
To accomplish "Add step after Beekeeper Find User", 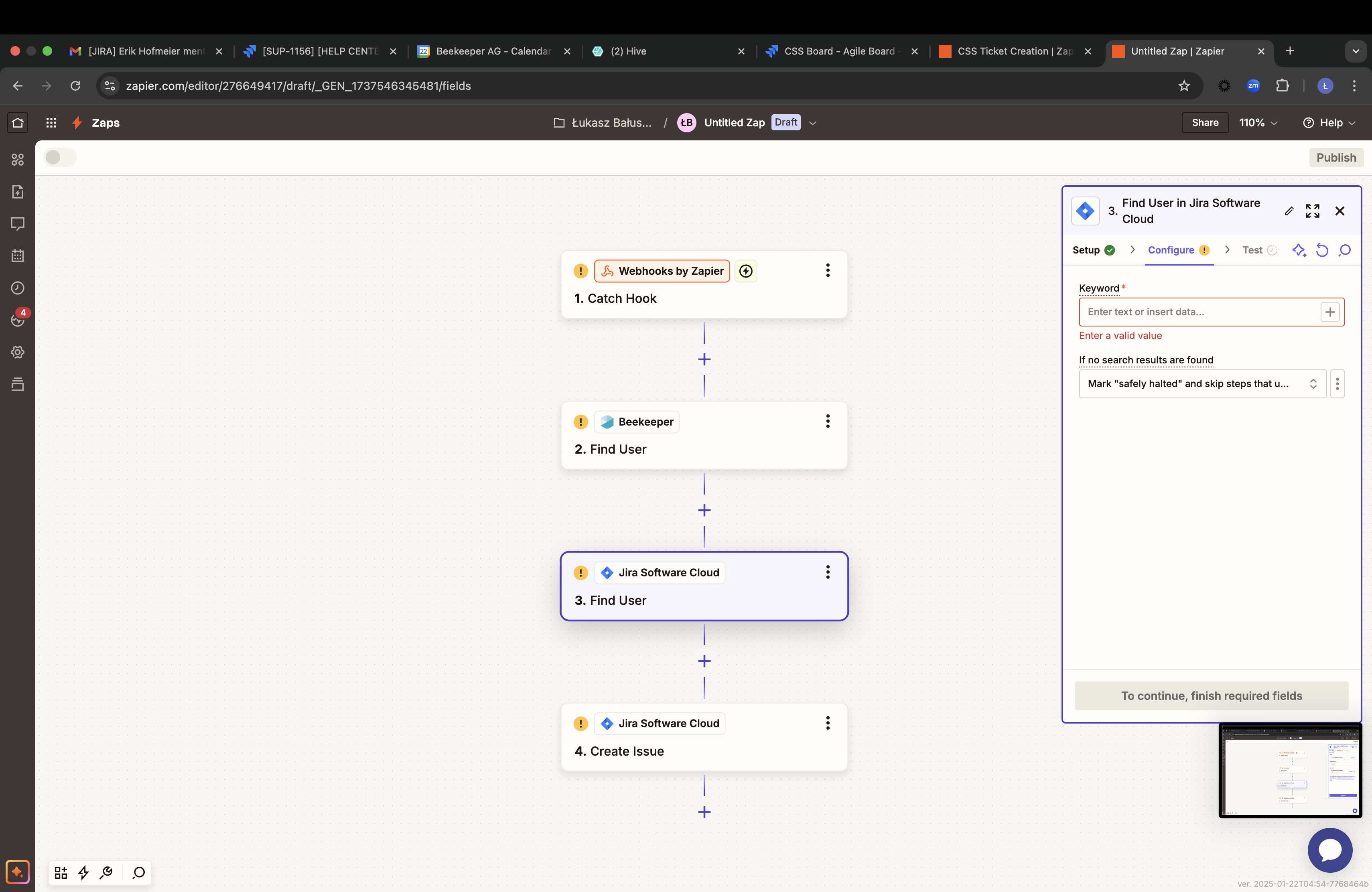I will (704, 511).
